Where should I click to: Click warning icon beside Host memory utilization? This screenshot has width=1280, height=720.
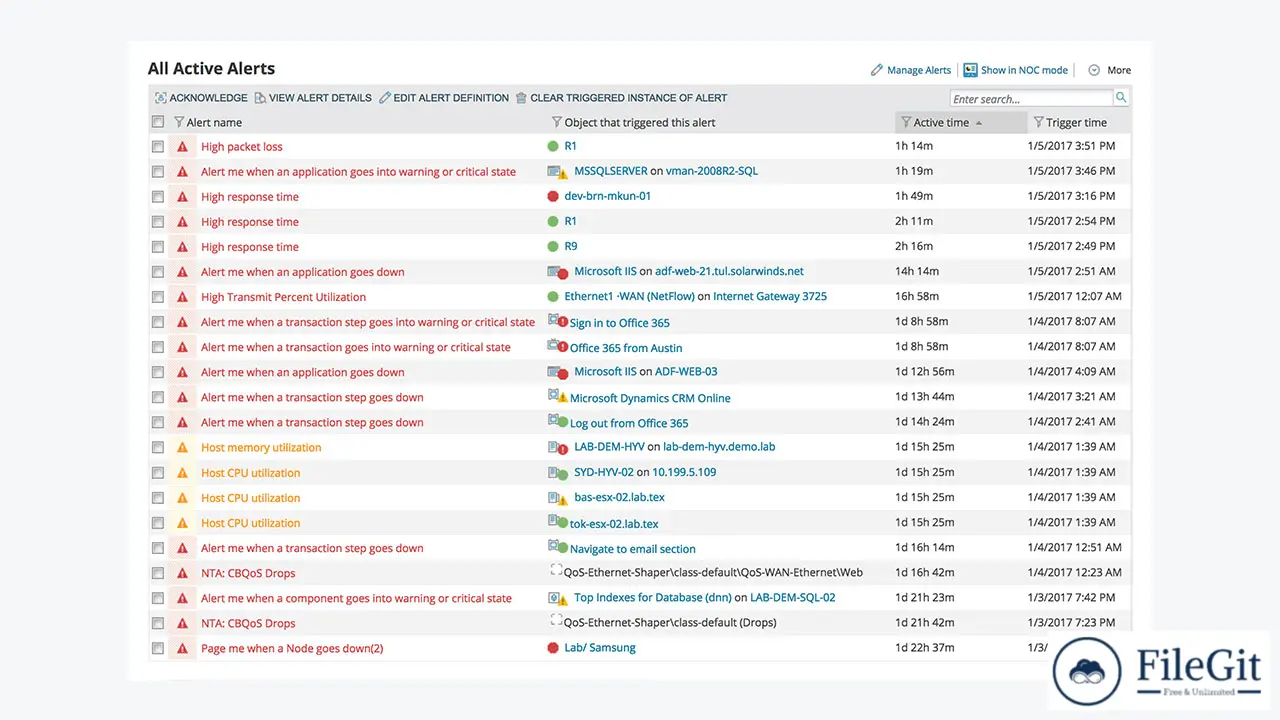click(x=182, y=447)
